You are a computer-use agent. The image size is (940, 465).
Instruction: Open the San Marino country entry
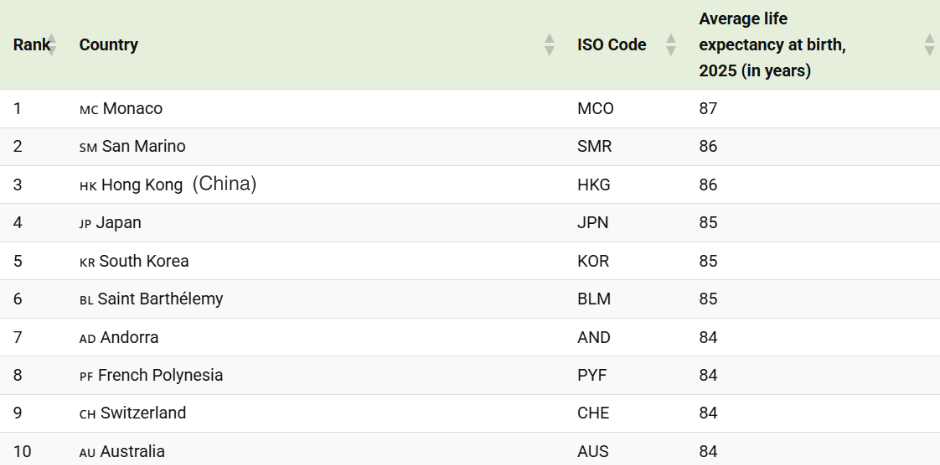(143, 146)
